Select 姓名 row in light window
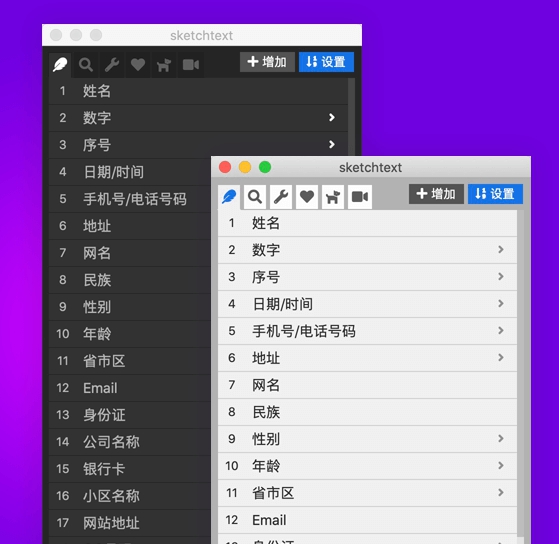559x544 pixels. pos(367,223)
